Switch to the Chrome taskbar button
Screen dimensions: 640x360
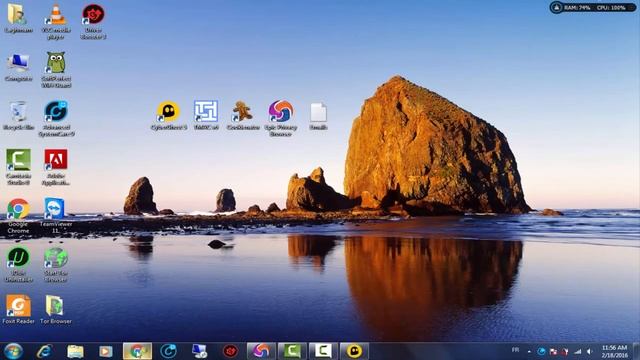tap(138, 351)
